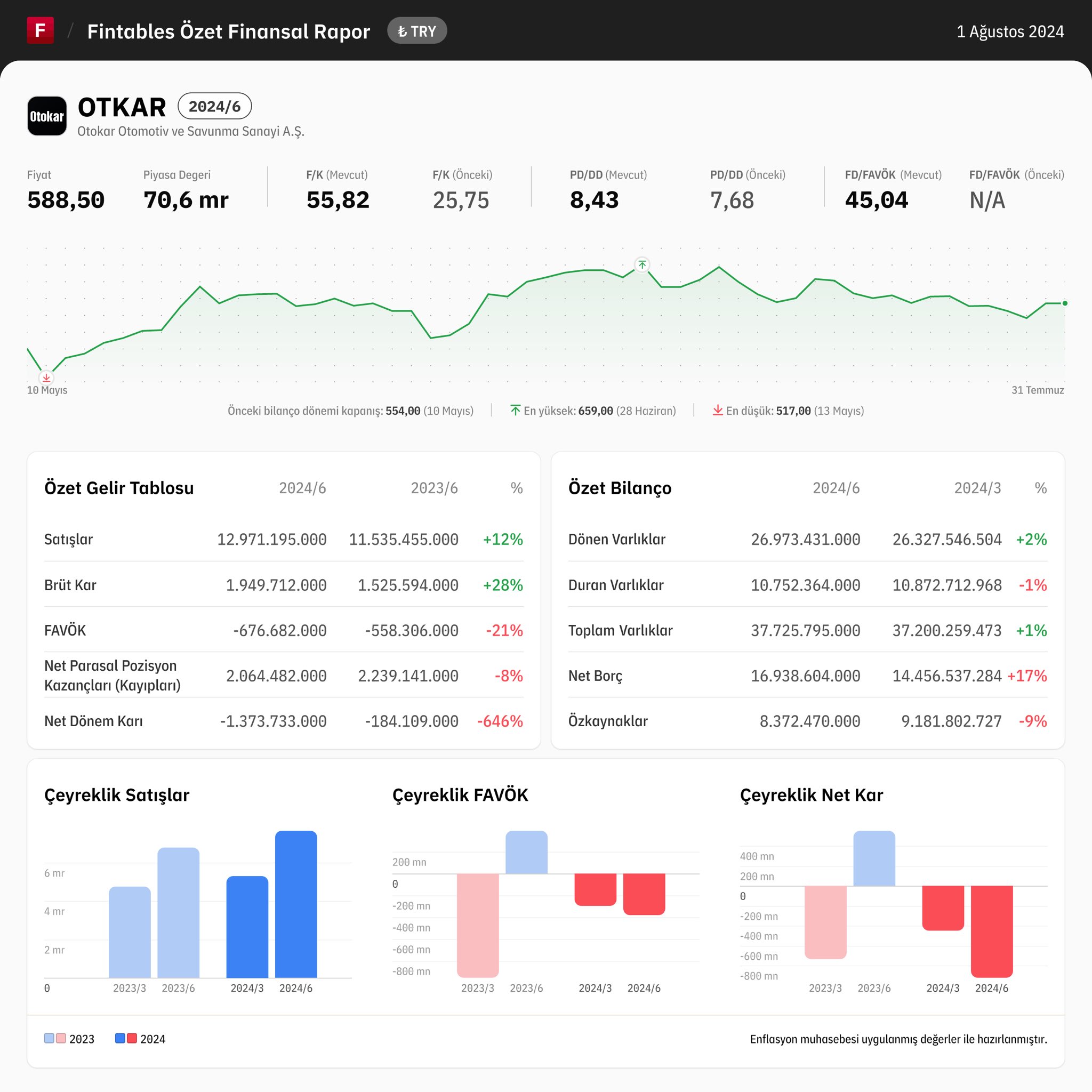The height and width of the screenshot is (1092, 1092).
Task: Click the 2023/3 bar in Çeyreklik FAVÖK
Action: click(x=478, y=925)
